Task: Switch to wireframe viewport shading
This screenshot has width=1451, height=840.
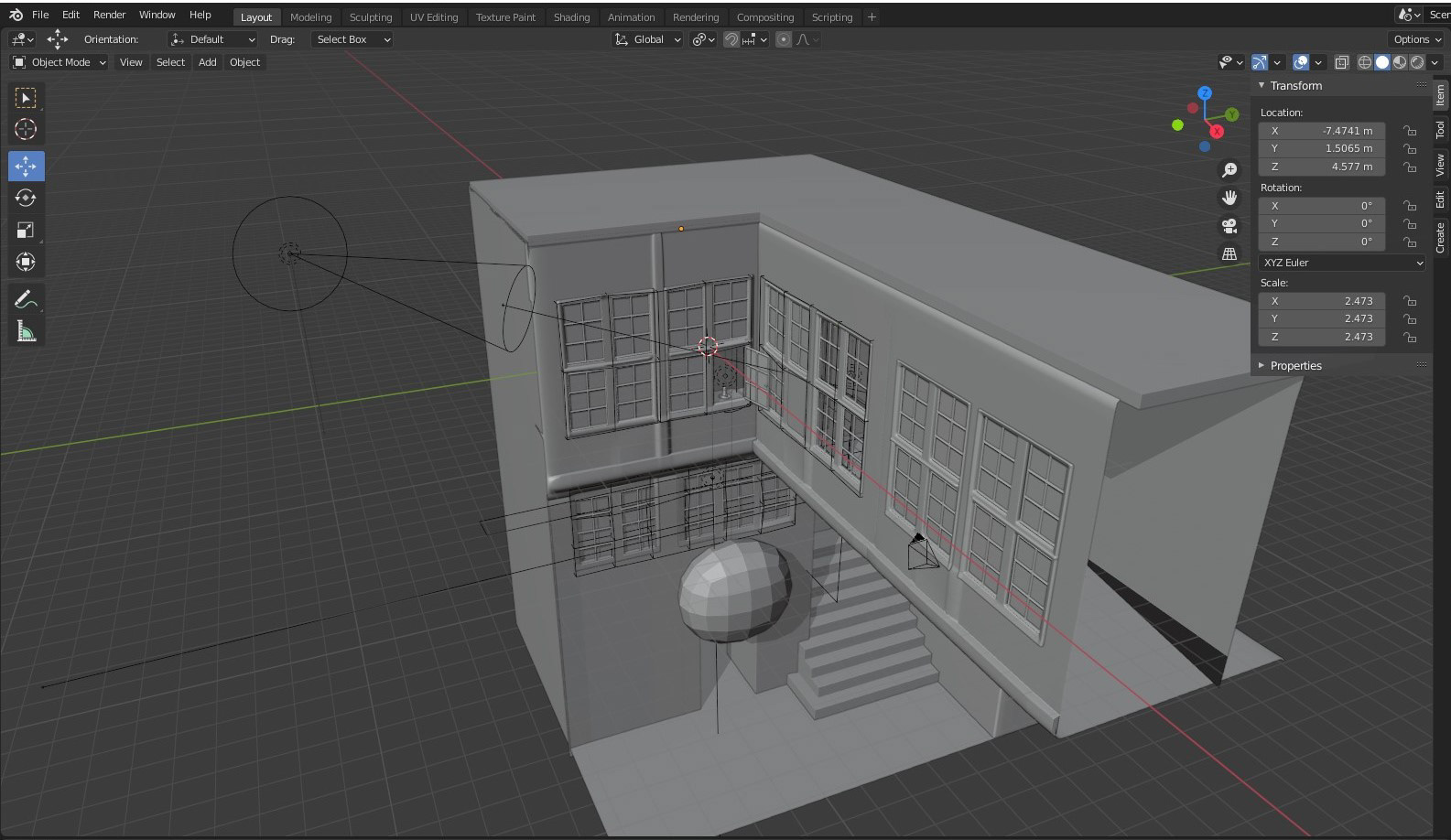Action: (1365, 62)
